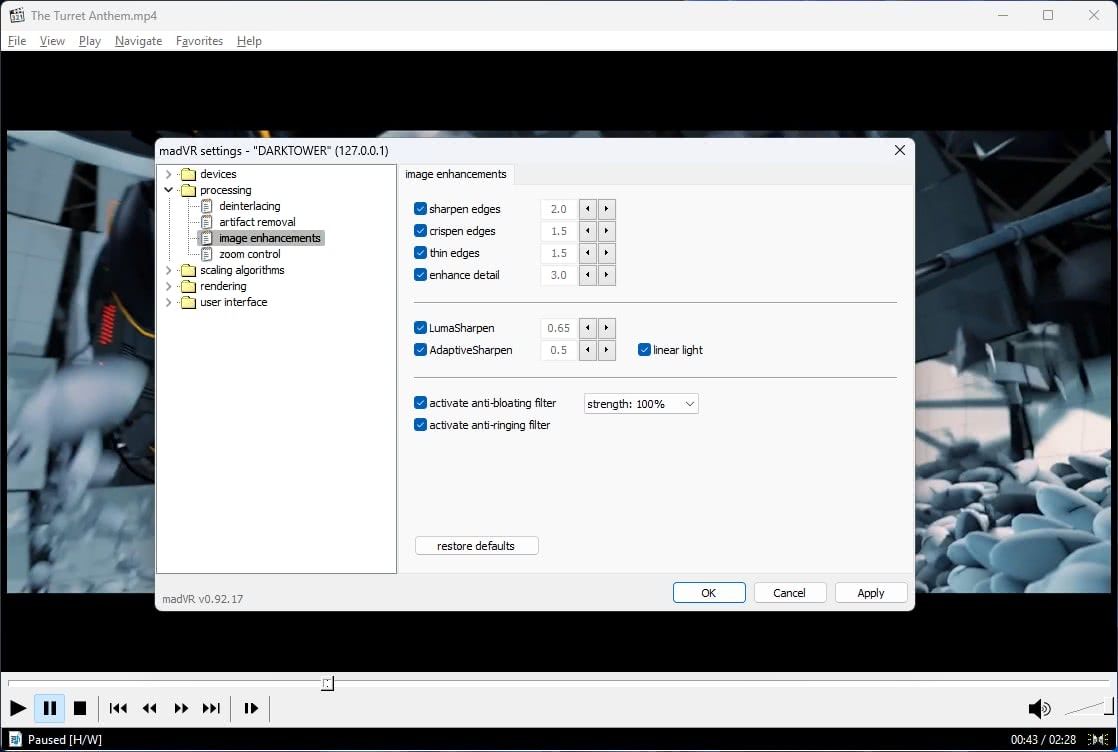Click the rewind (decrease speed) icon
The width and height of the screenshot is (1118, 752).
(x=149, y=708)
